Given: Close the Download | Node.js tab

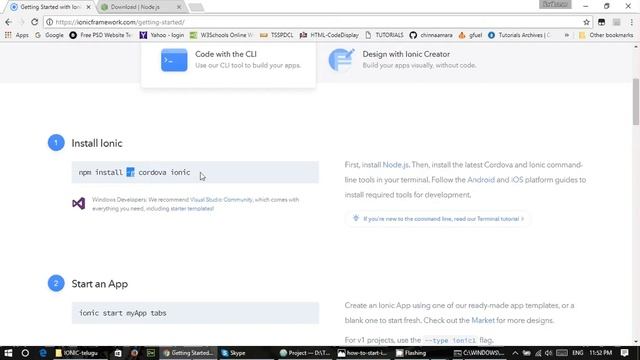Looking at the screenshot, I should 179,7.
